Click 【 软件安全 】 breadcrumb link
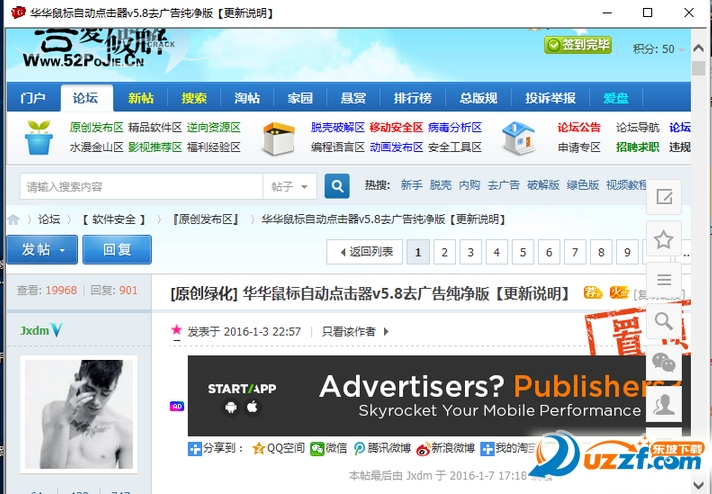The width and height of the screenshot is (712, 494). (114, 220)
